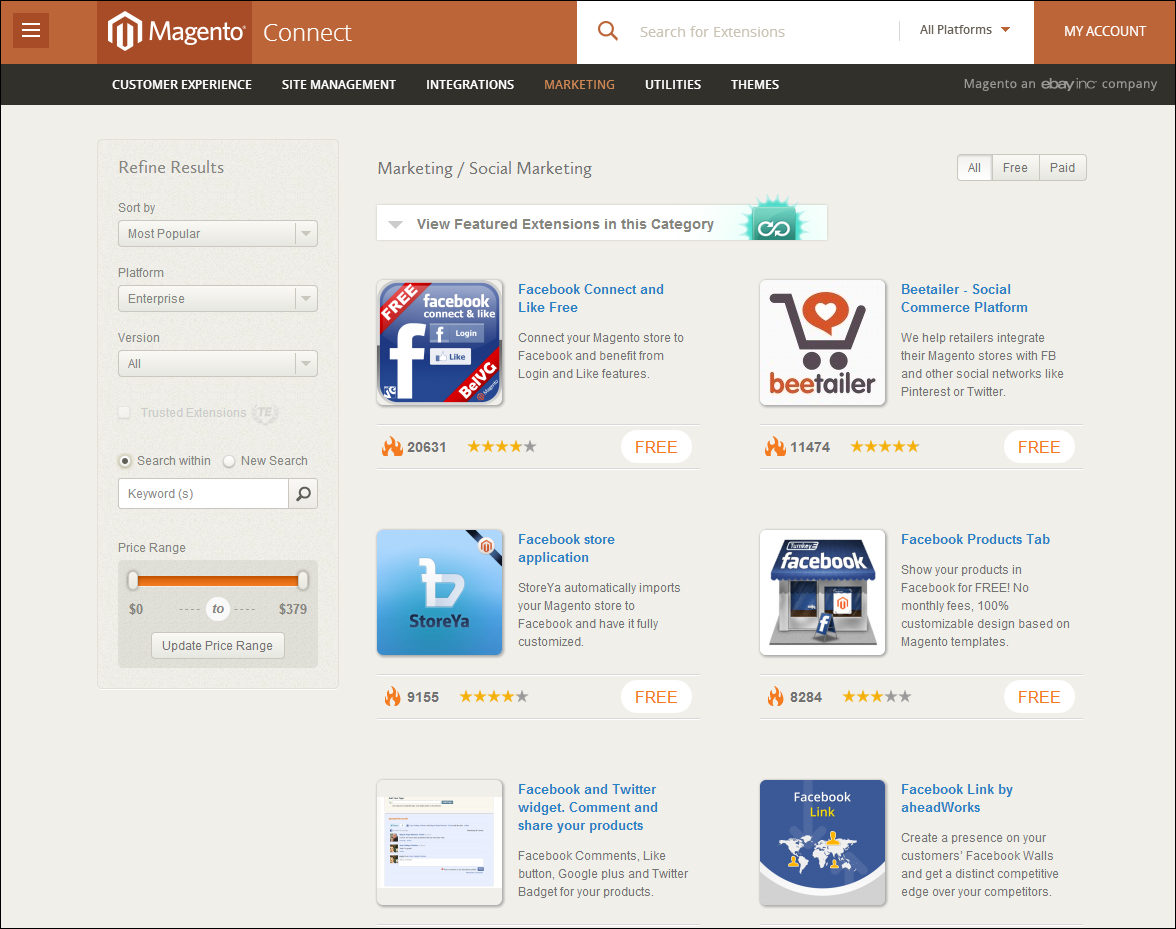The width and height of the screenshot is (1176, 929).
Task: Click the search magnifier icon in header
Action: click(x=608, y=31)
